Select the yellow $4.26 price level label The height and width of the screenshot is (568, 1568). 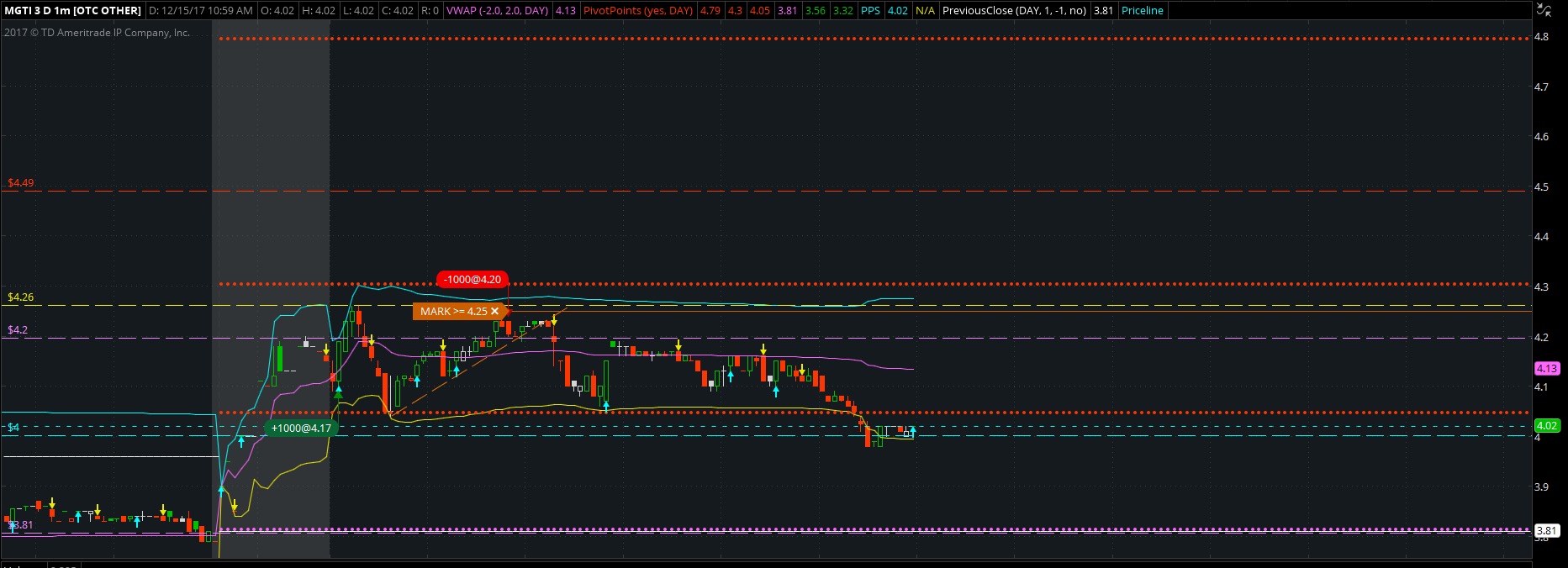point(20,297)
